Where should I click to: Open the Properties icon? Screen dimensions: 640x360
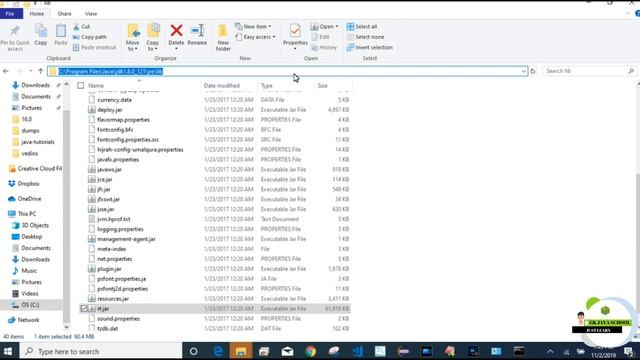pos(295,31)
